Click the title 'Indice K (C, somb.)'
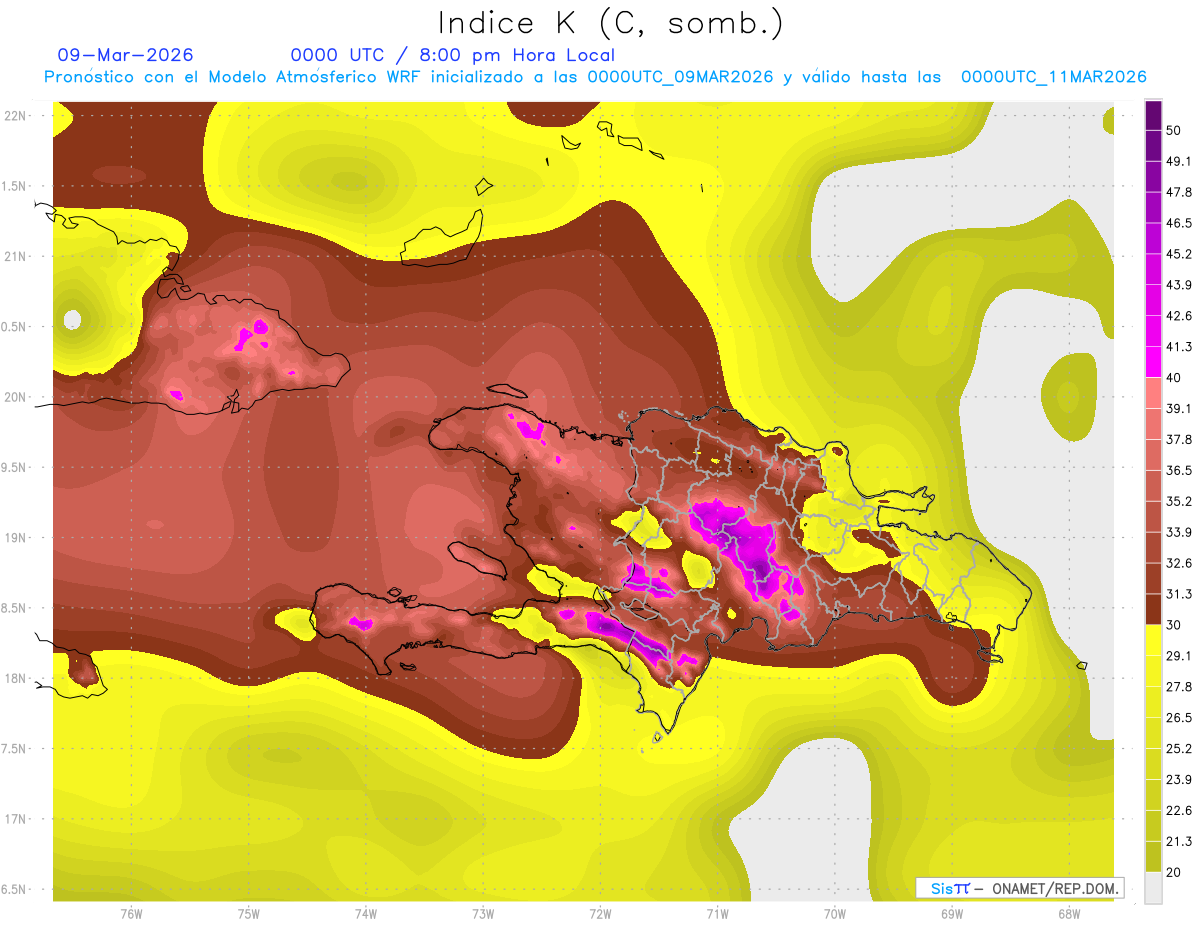 [611, 23]
